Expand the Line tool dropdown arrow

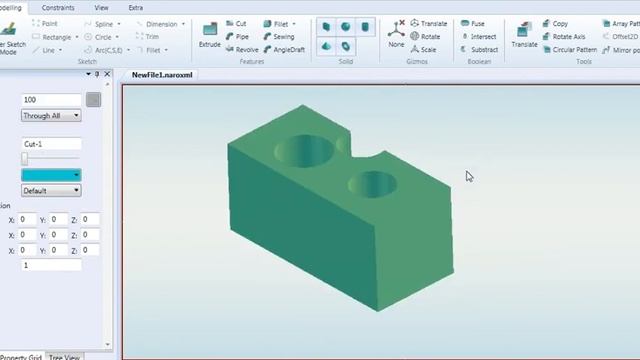tap(60, 50)
